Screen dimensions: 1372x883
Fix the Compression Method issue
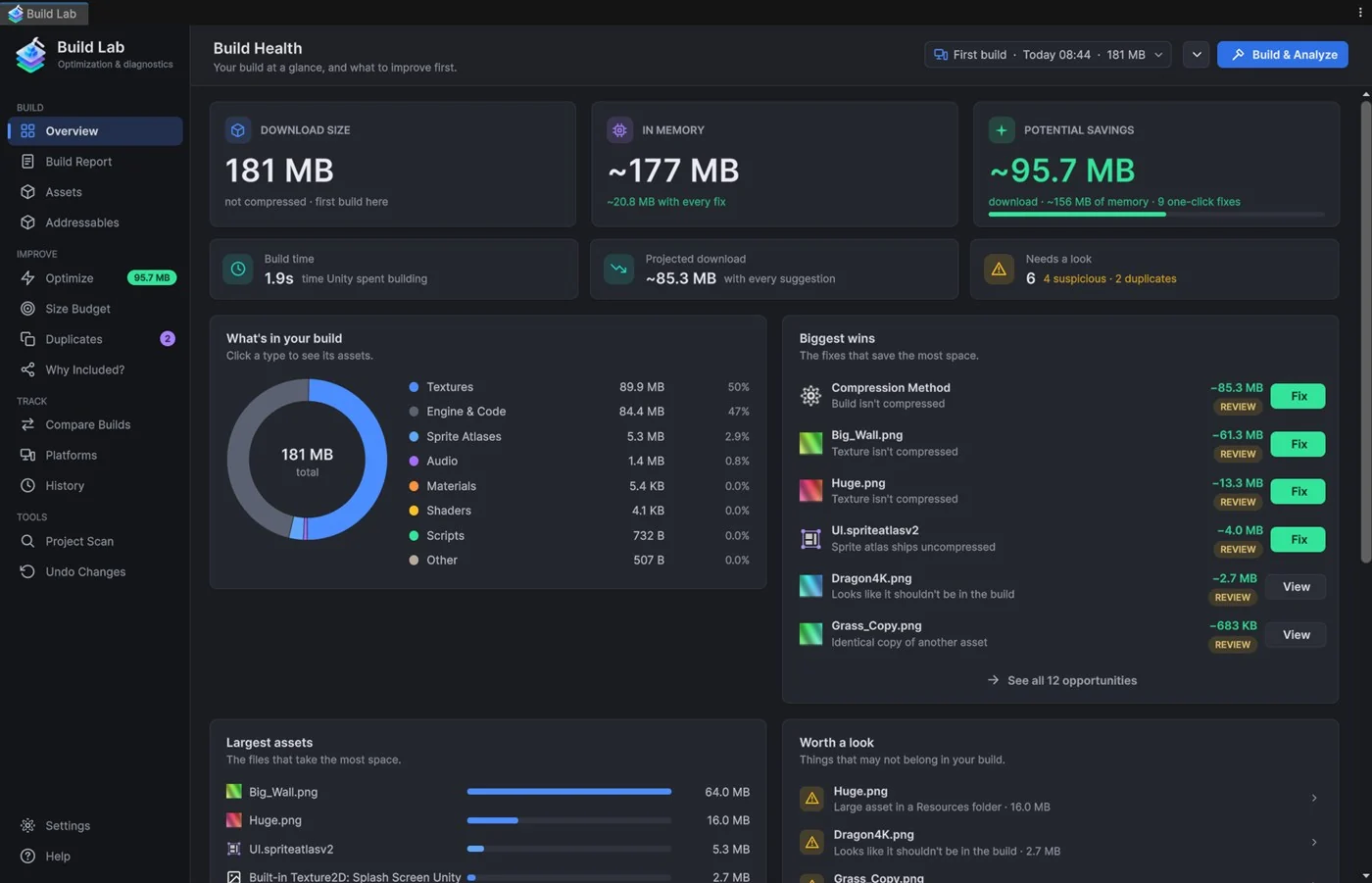[x=1298, y=396]
